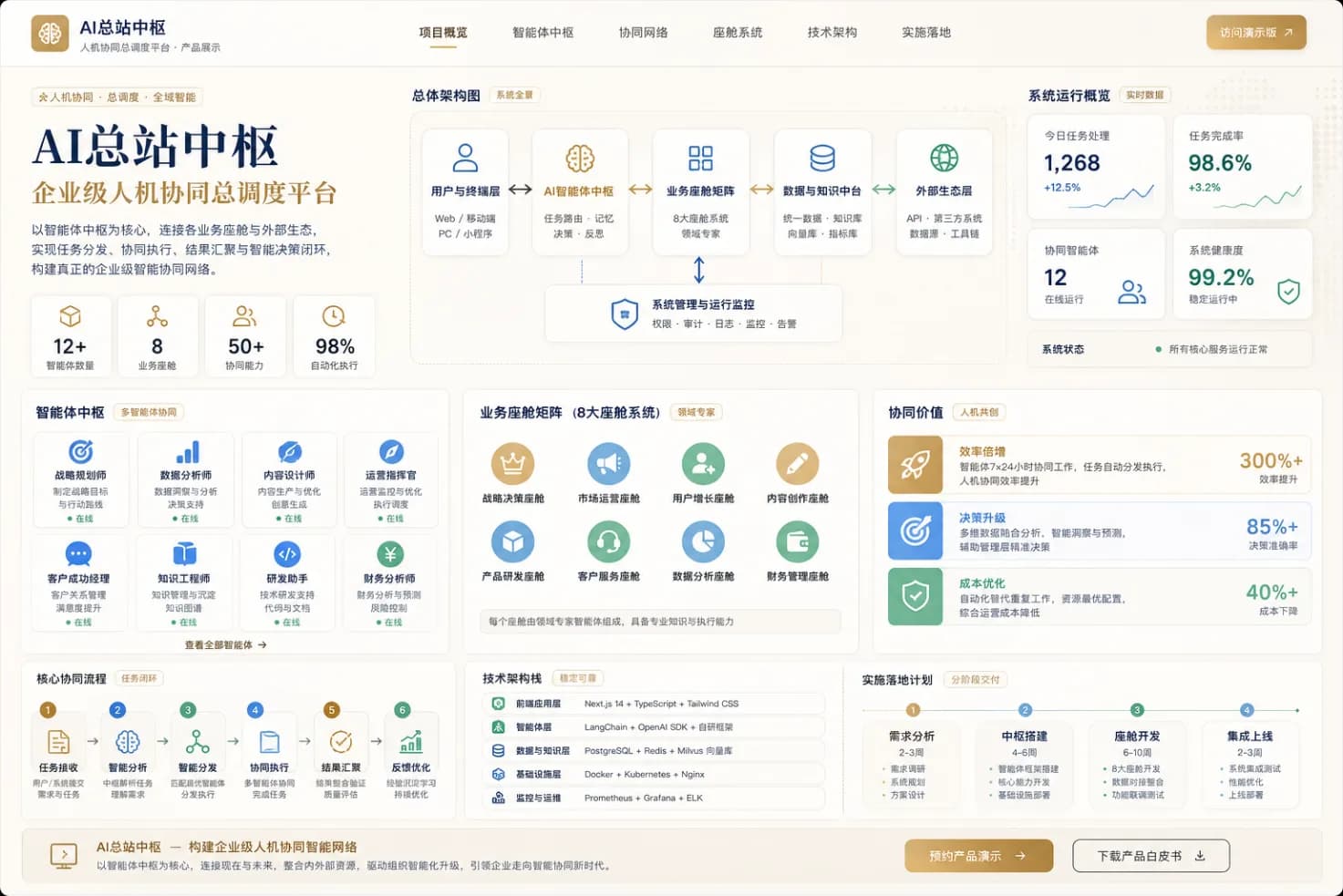Click the 前端应用层 row

pos(653,704)
